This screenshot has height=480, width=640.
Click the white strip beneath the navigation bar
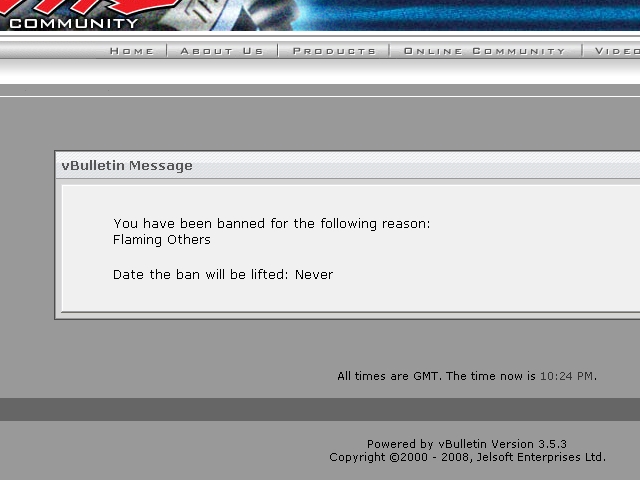point(320,71)
